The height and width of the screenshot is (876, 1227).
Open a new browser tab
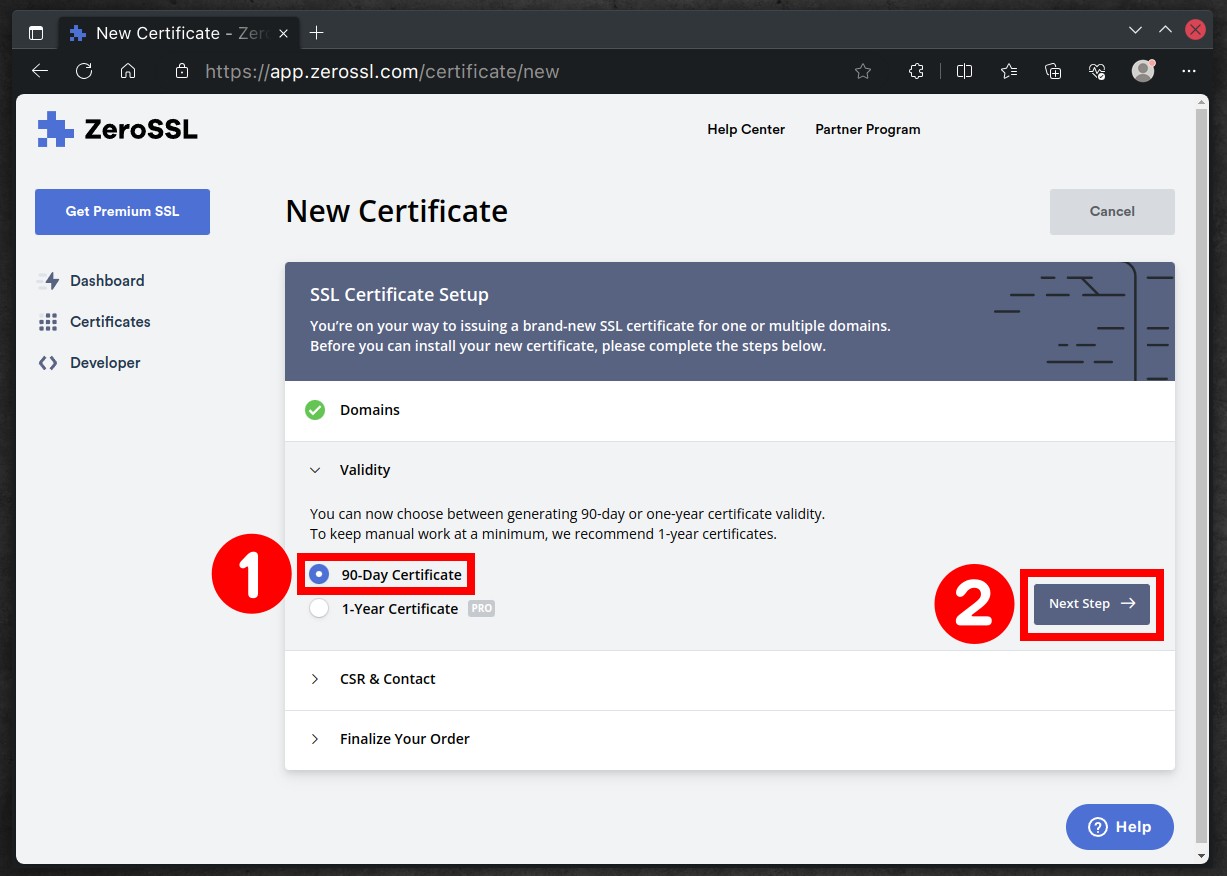point(317,33)
